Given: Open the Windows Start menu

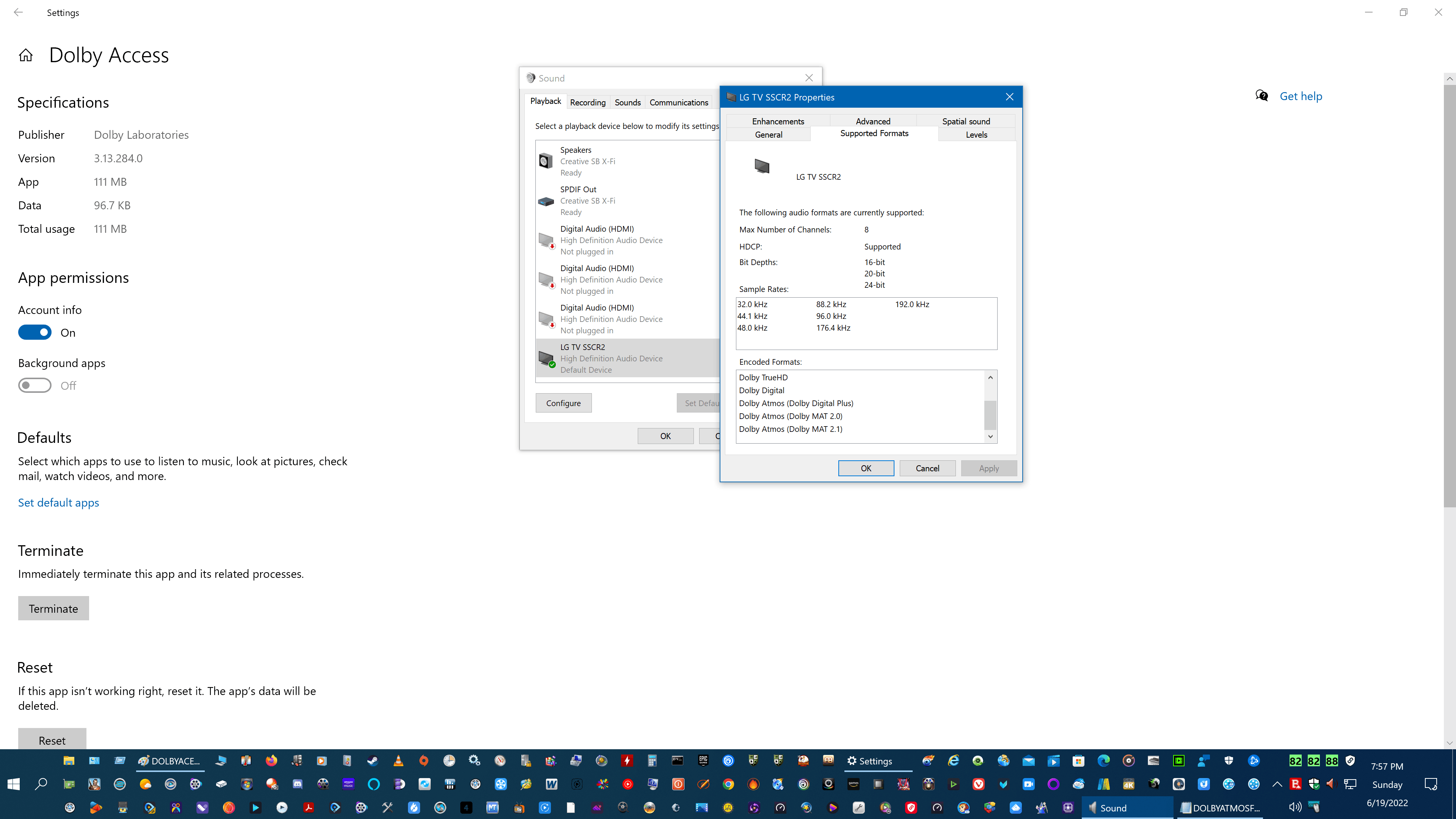Looking at the screenshot, I should [14, 784].
